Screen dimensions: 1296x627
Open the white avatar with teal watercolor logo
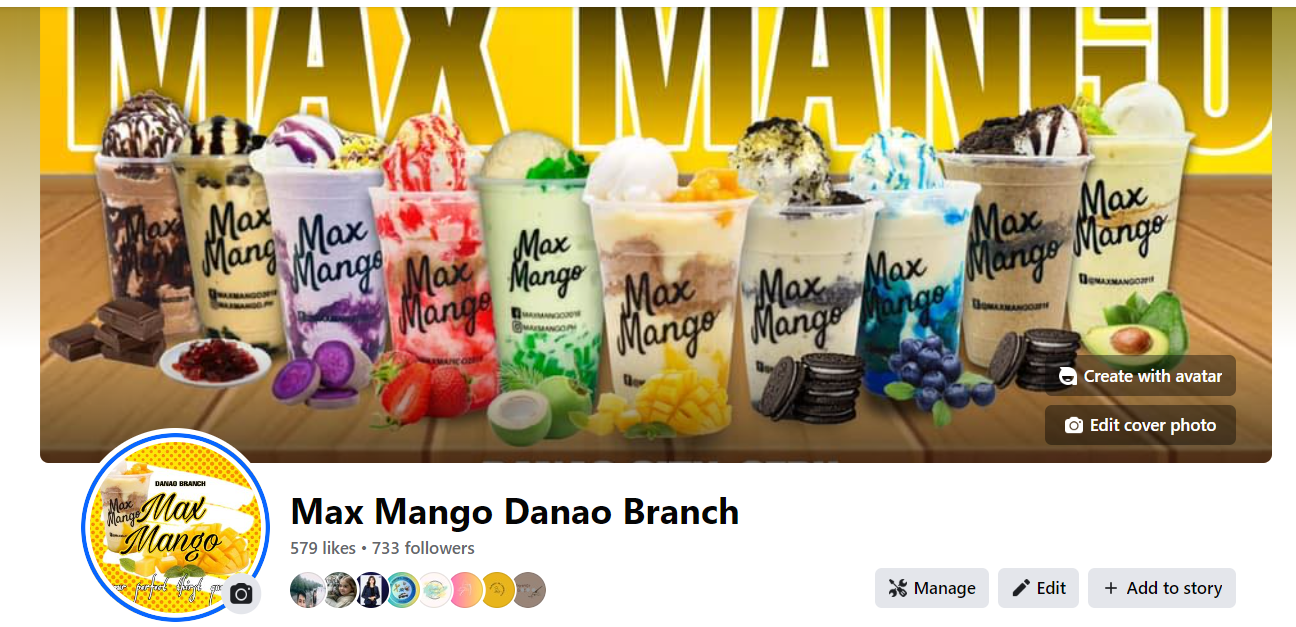pyautogui.click(x=434, y=590)
